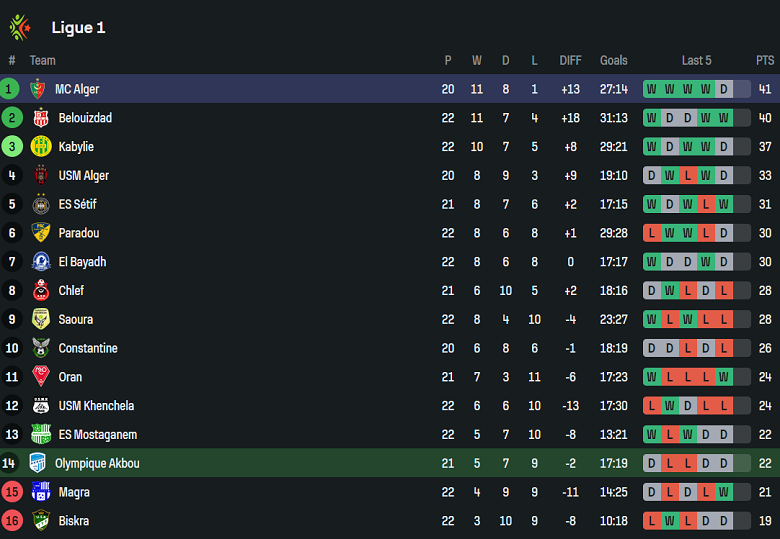Click the ES Sétif club crest
The height and width of the screenshot is (539, 780).
pos(41,205)
